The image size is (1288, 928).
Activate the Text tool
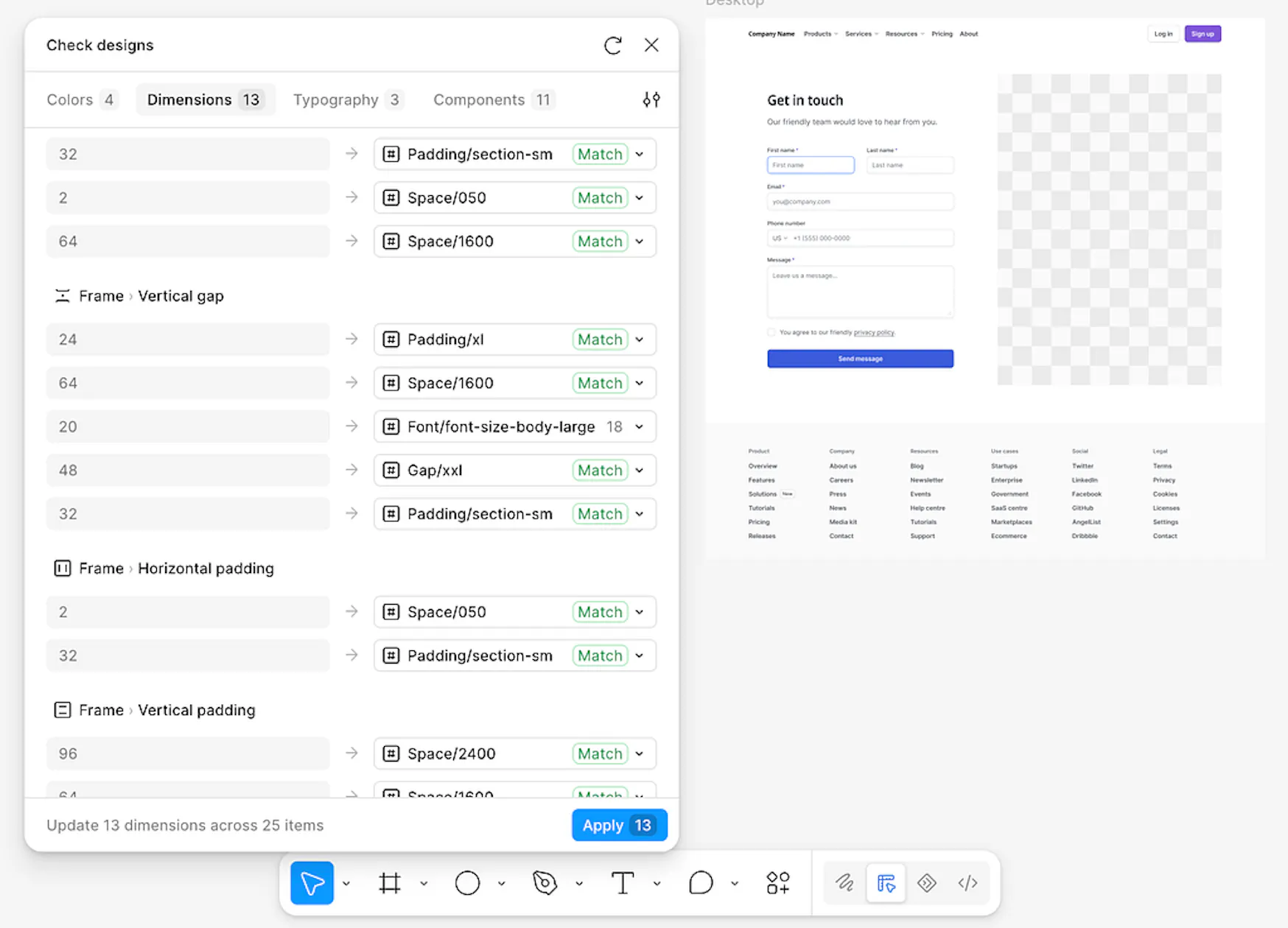(x=623, y=883)
